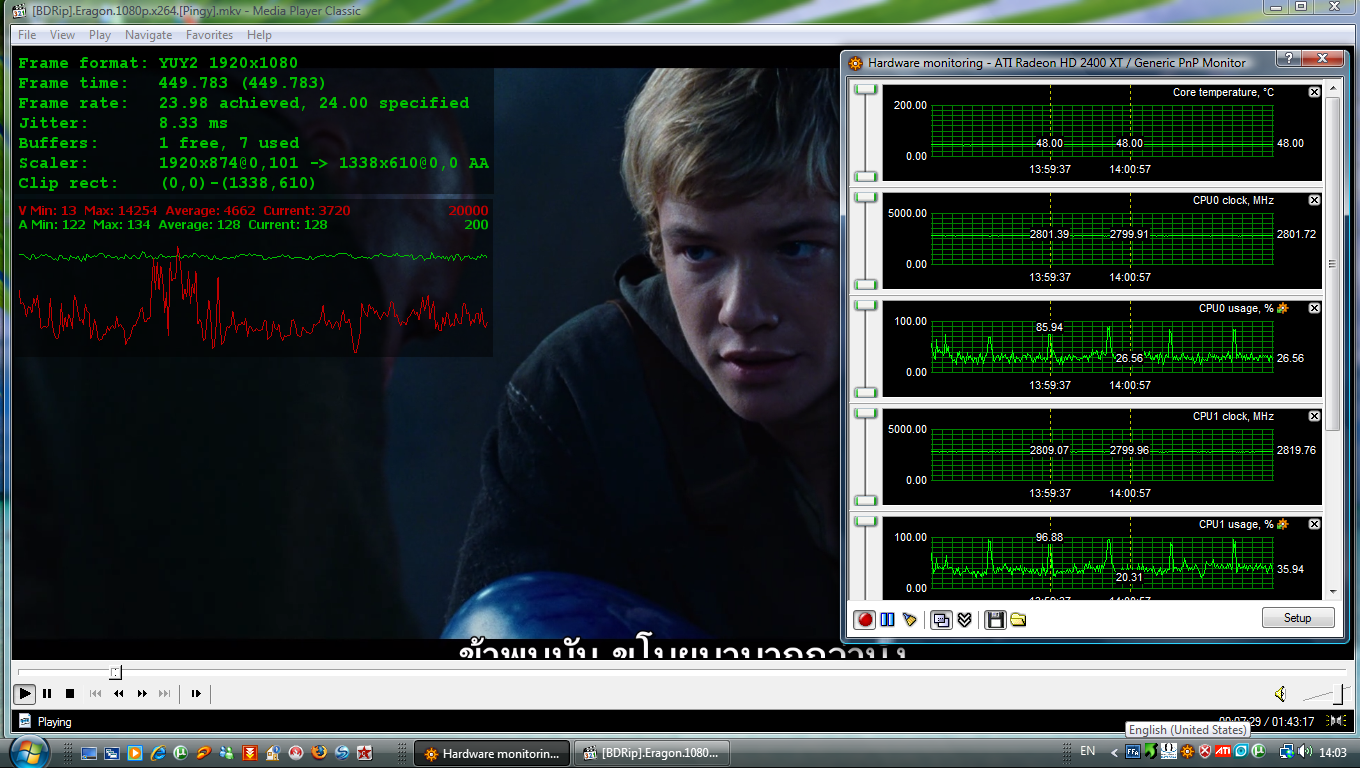Expand hidden system tray icons arrow

[x=1115, y=752]
